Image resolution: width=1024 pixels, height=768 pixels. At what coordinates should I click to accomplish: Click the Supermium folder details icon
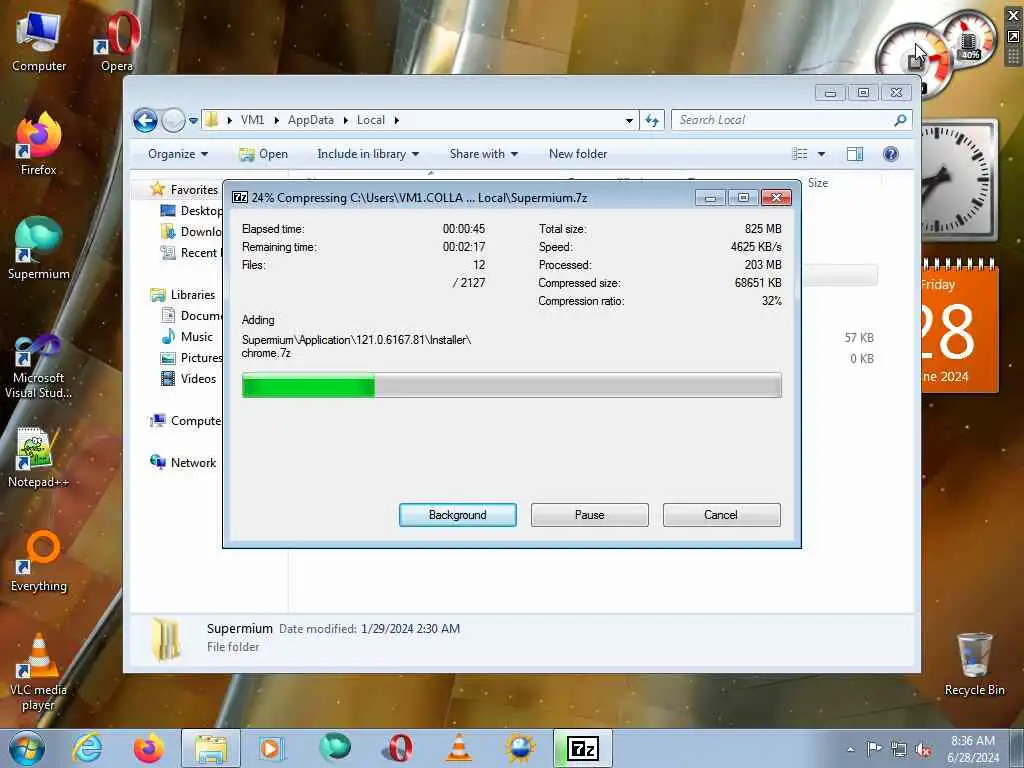(x=166, y=639)
